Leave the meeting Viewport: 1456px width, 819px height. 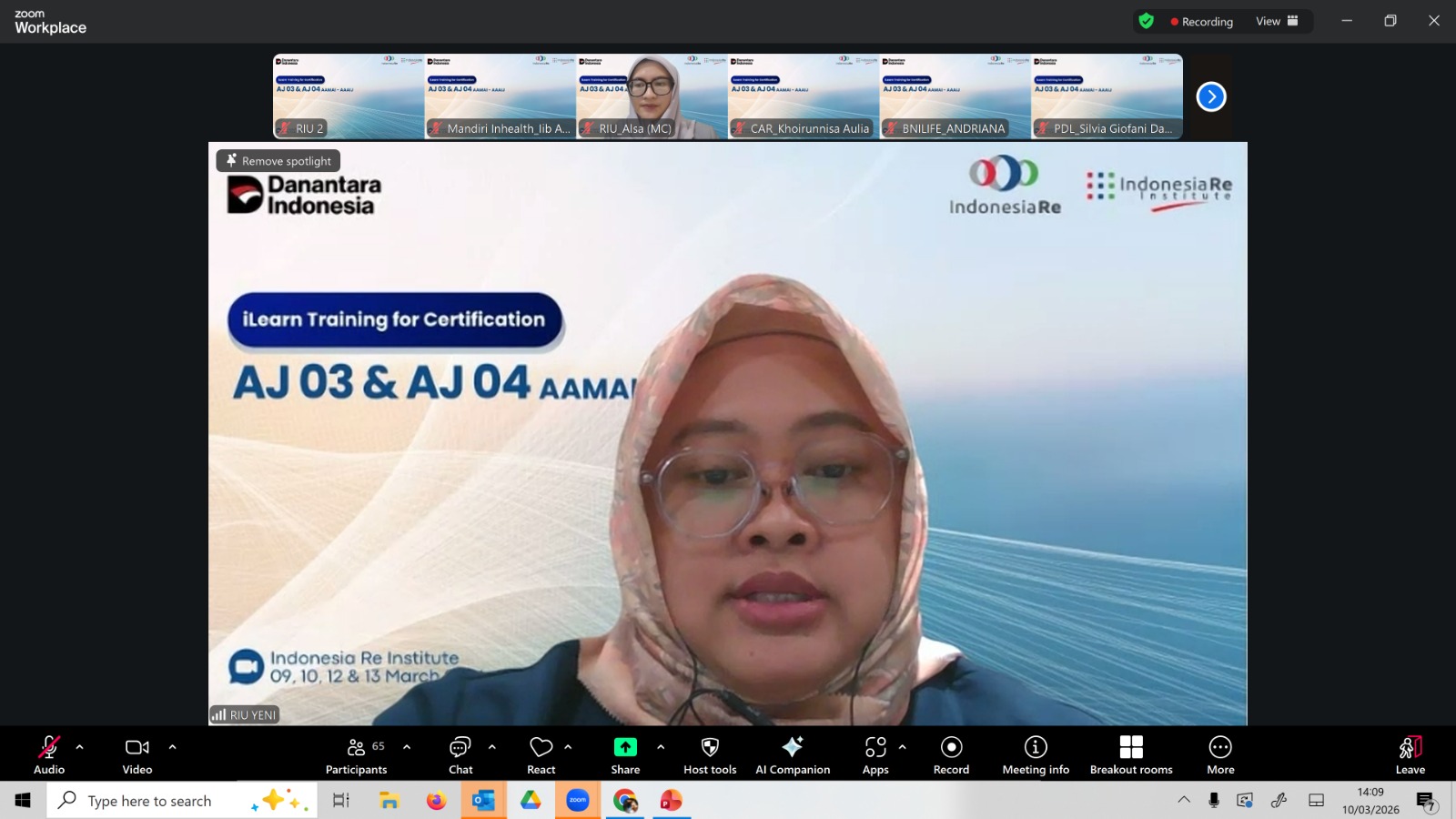pos(1410,755)
